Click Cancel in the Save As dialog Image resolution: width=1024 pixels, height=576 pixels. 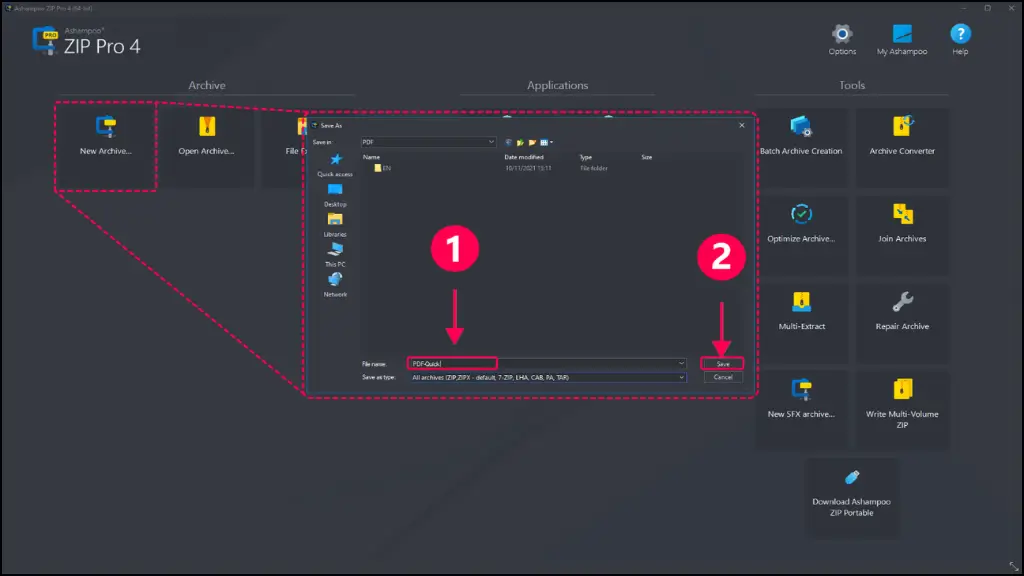click(x=722, y=377)
